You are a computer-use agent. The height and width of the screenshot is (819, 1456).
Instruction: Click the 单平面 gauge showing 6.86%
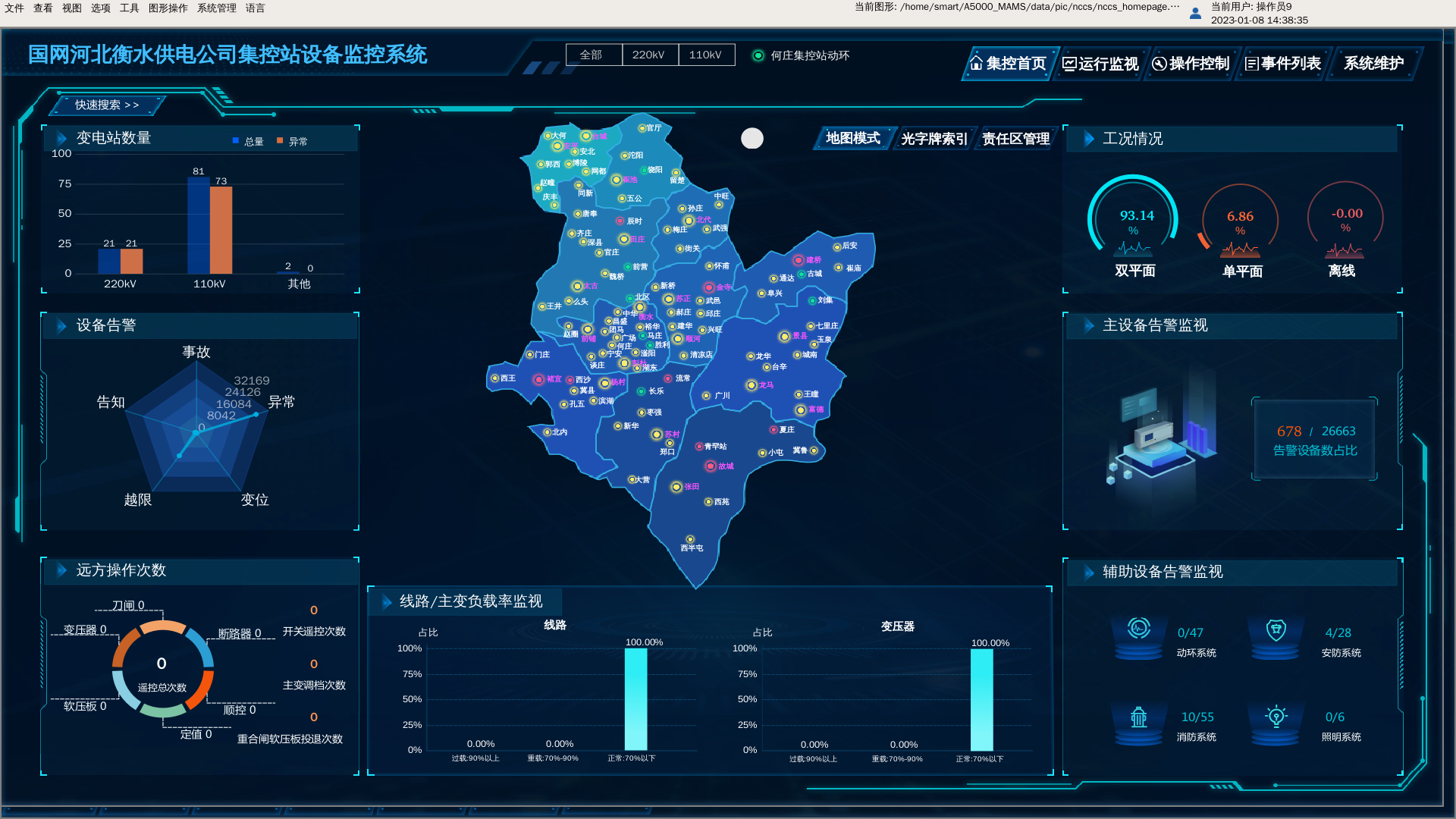point(1240,221)
